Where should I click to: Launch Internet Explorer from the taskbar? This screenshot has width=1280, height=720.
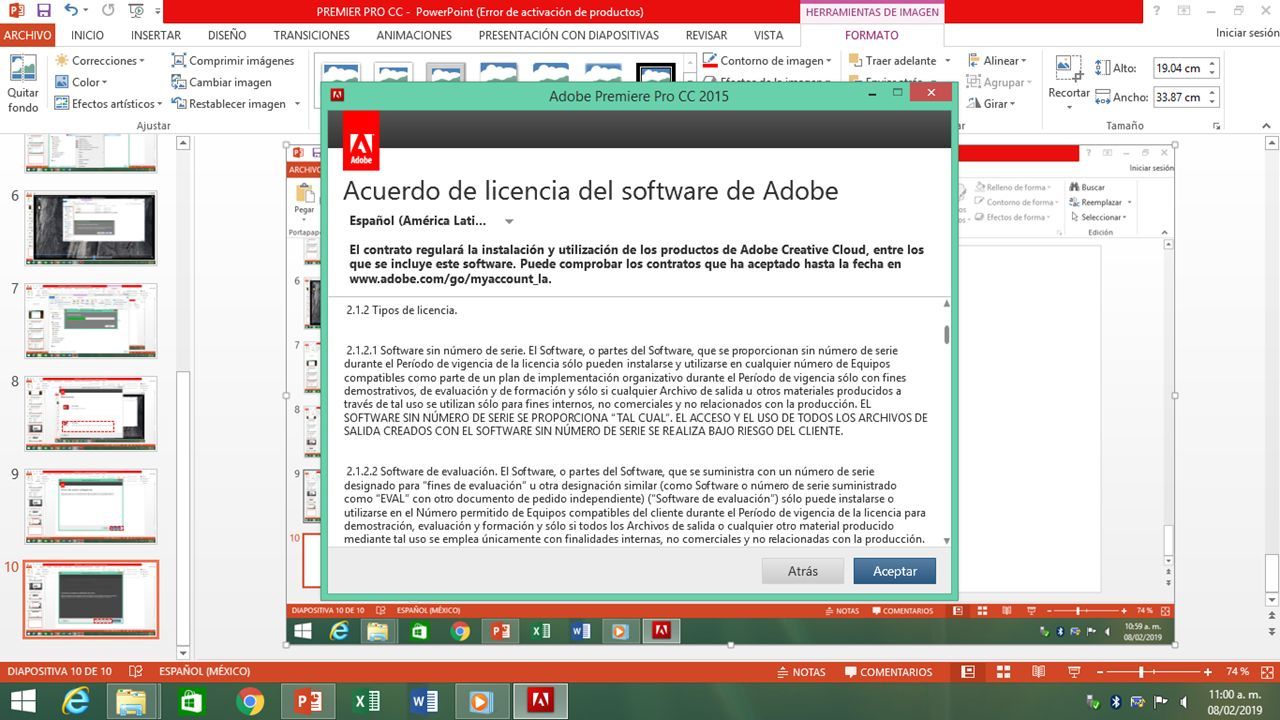[77, 701]
